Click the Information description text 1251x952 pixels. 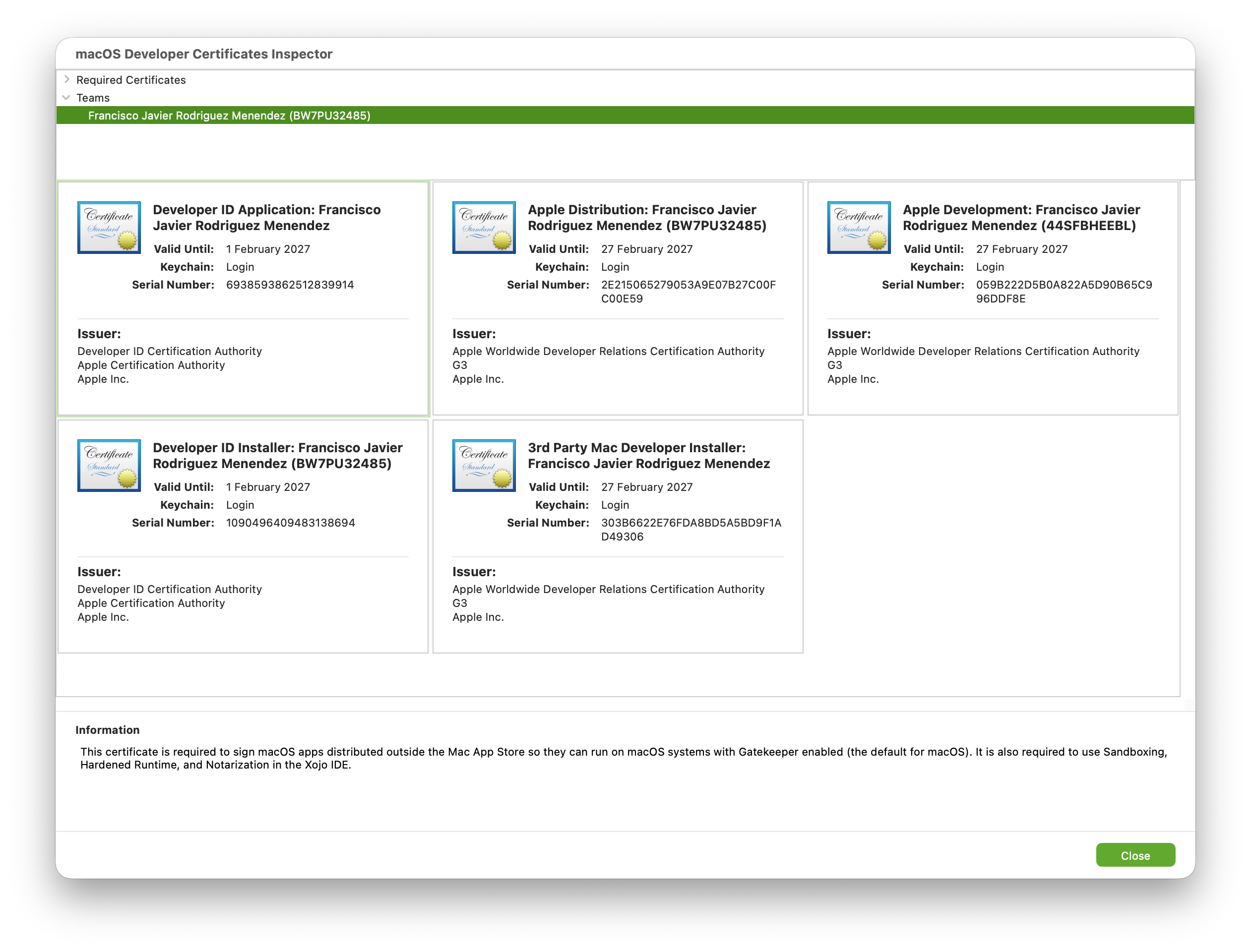pyautogui.click(x=624, y=758)
